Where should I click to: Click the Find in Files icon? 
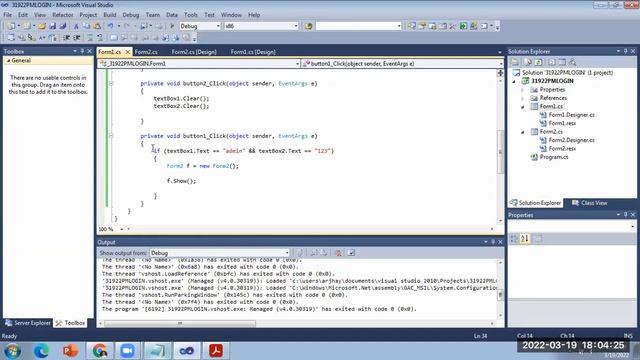point(308,26)
